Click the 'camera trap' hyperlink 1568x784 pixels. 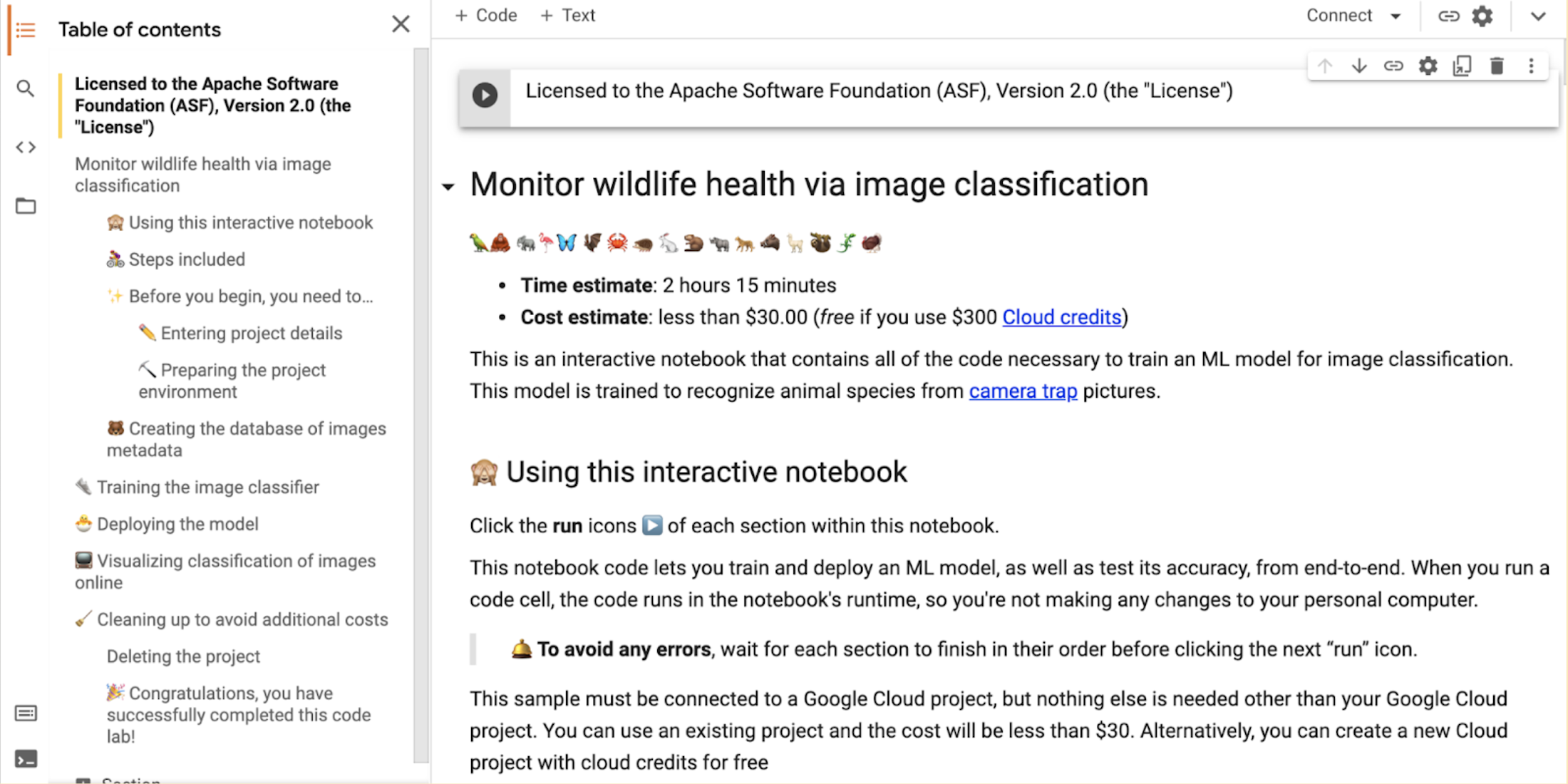pos(1022,392)
